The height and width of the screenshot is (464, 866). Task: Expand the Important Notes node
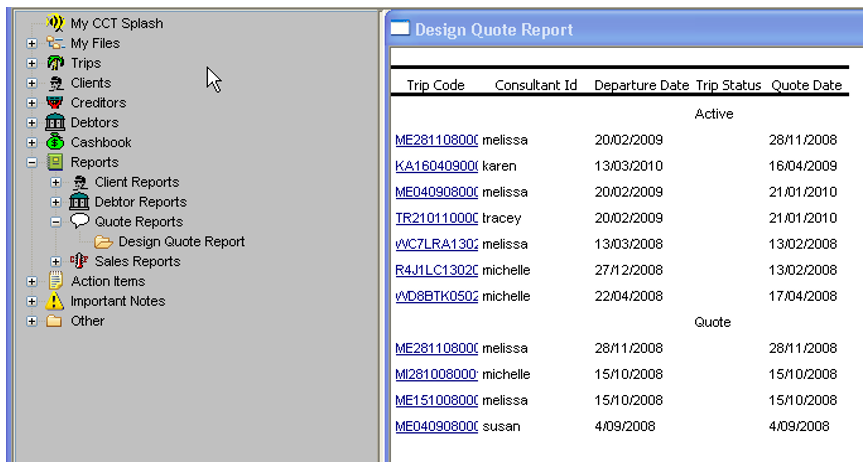[x=31, y=301]
